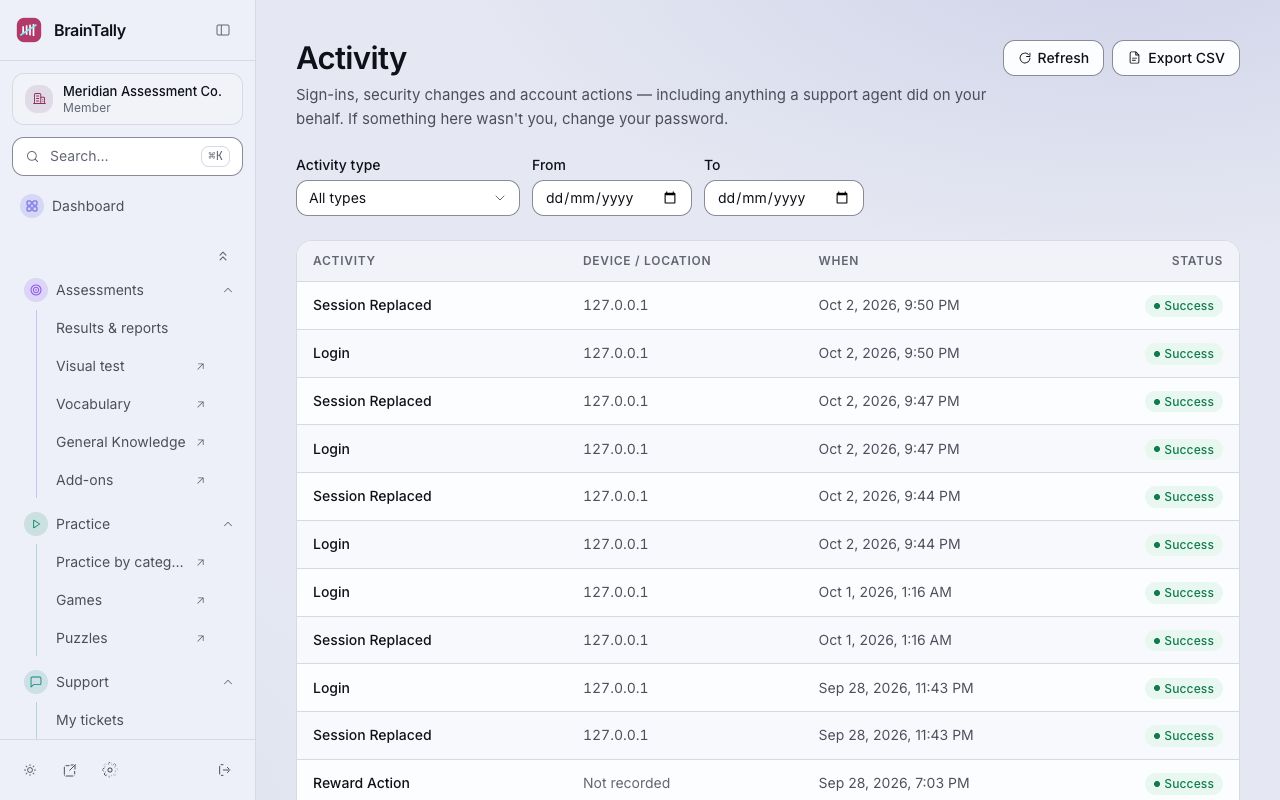Image resolution: width=1280 pixels, height=800 pixels.
Task: Click the Device / Location column header
Action: pos(647,261)
